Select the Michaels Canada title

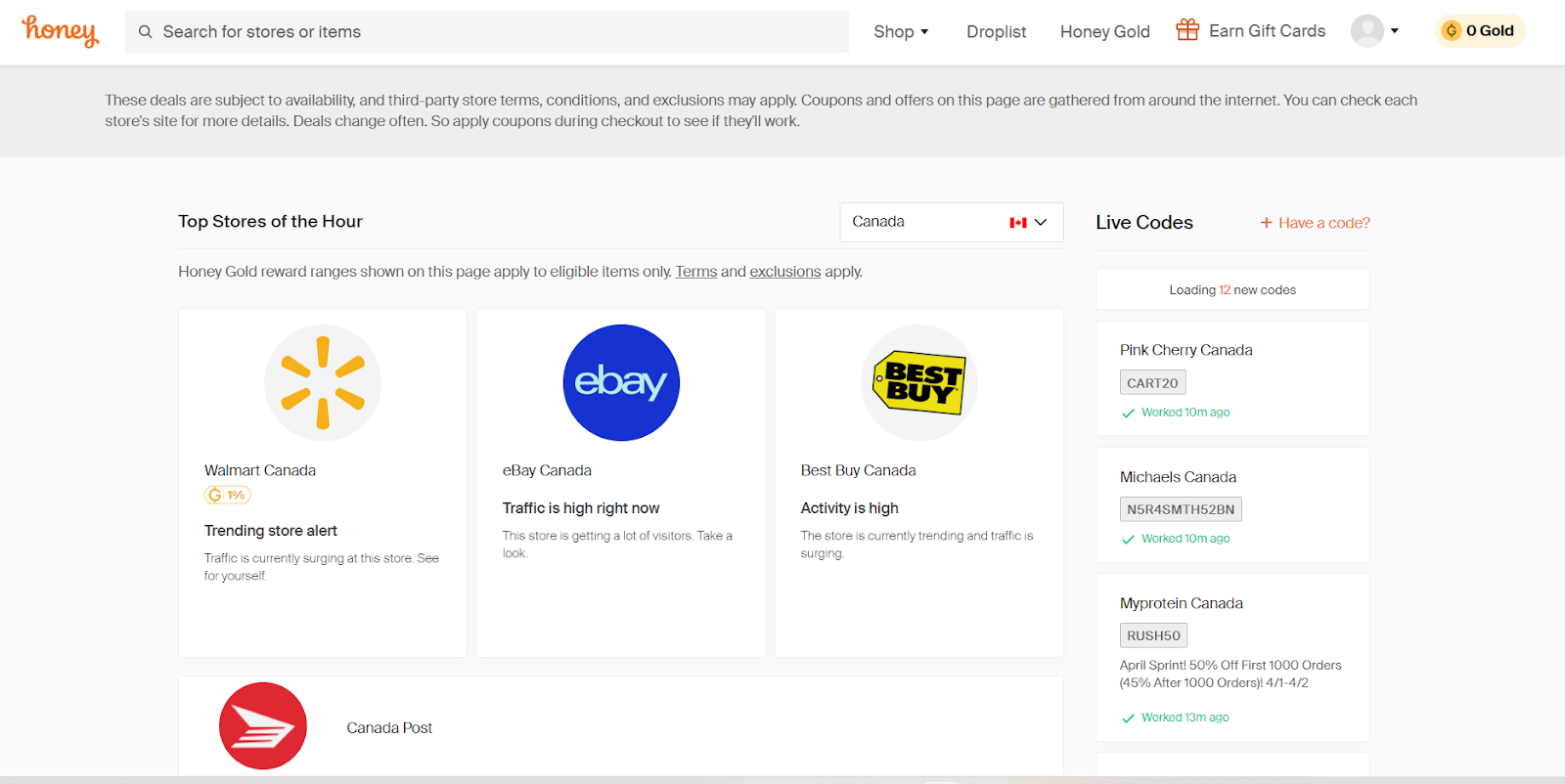(1179, 477)
